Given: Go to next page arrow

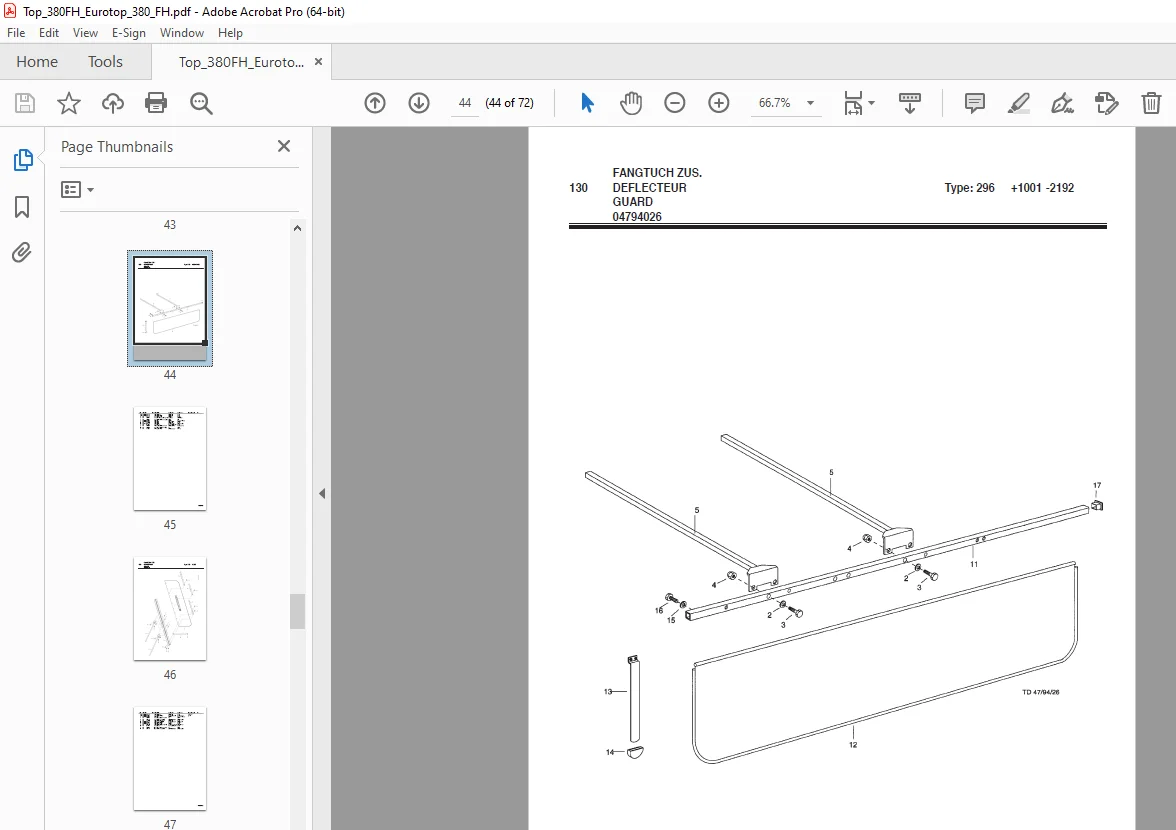Looking at the screenshot, I should (418, 103).
